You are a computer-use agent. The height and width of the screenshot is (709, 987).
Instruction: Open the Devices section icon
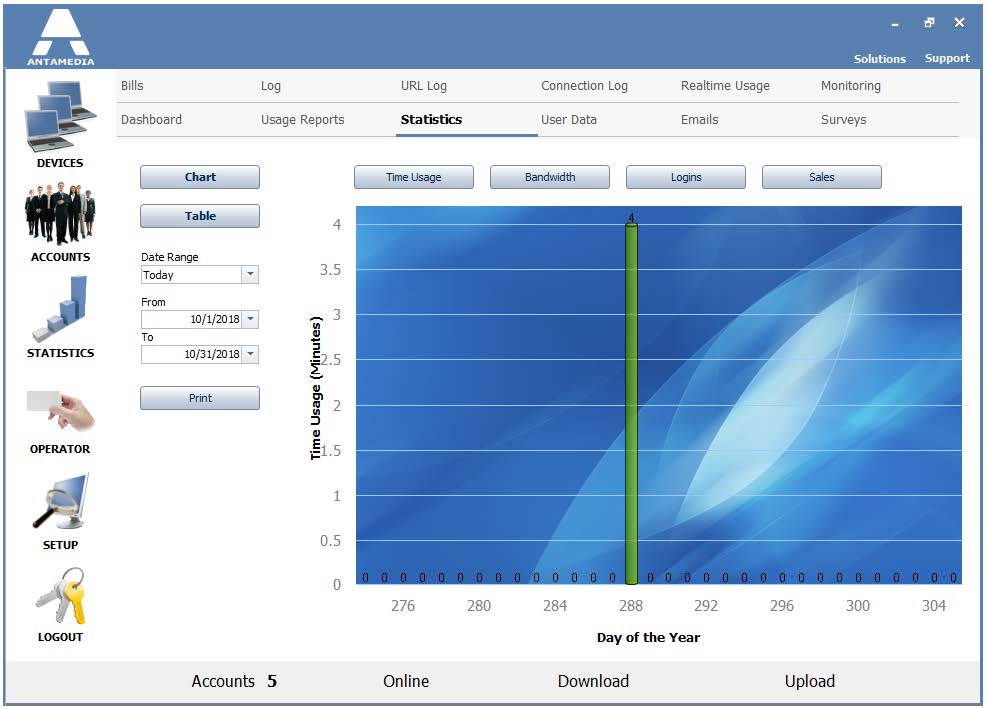(60, 116)
